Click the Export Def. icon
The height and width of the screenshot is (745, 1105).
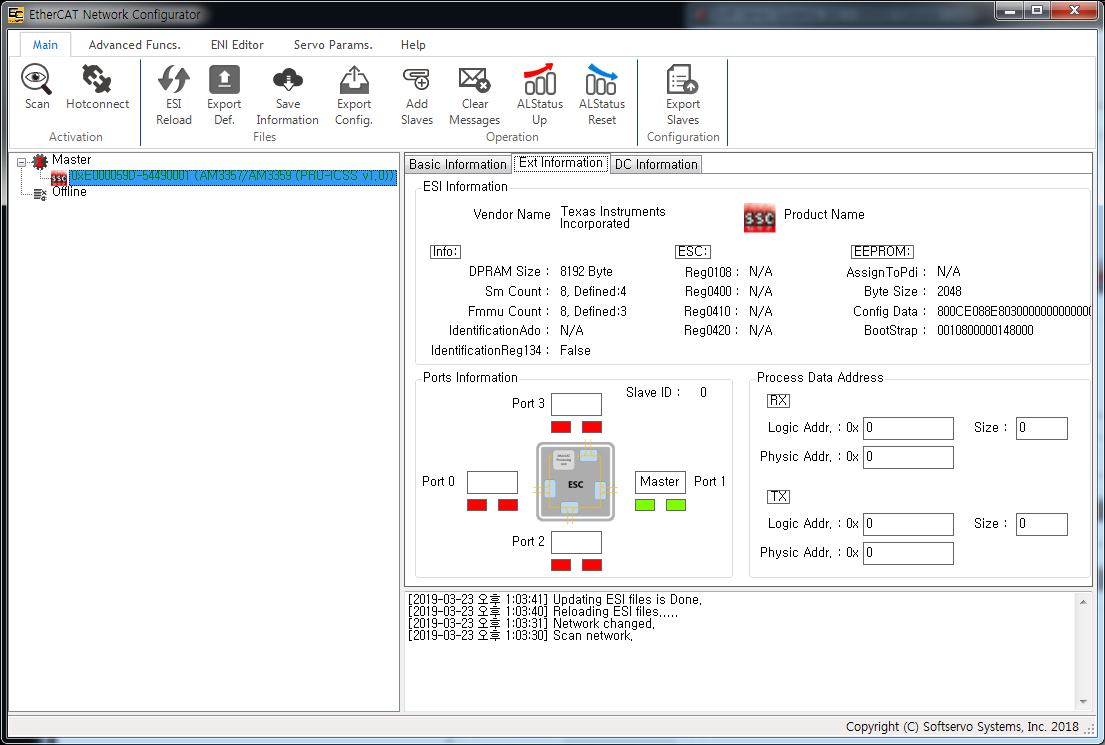click(x=224, y=80)
